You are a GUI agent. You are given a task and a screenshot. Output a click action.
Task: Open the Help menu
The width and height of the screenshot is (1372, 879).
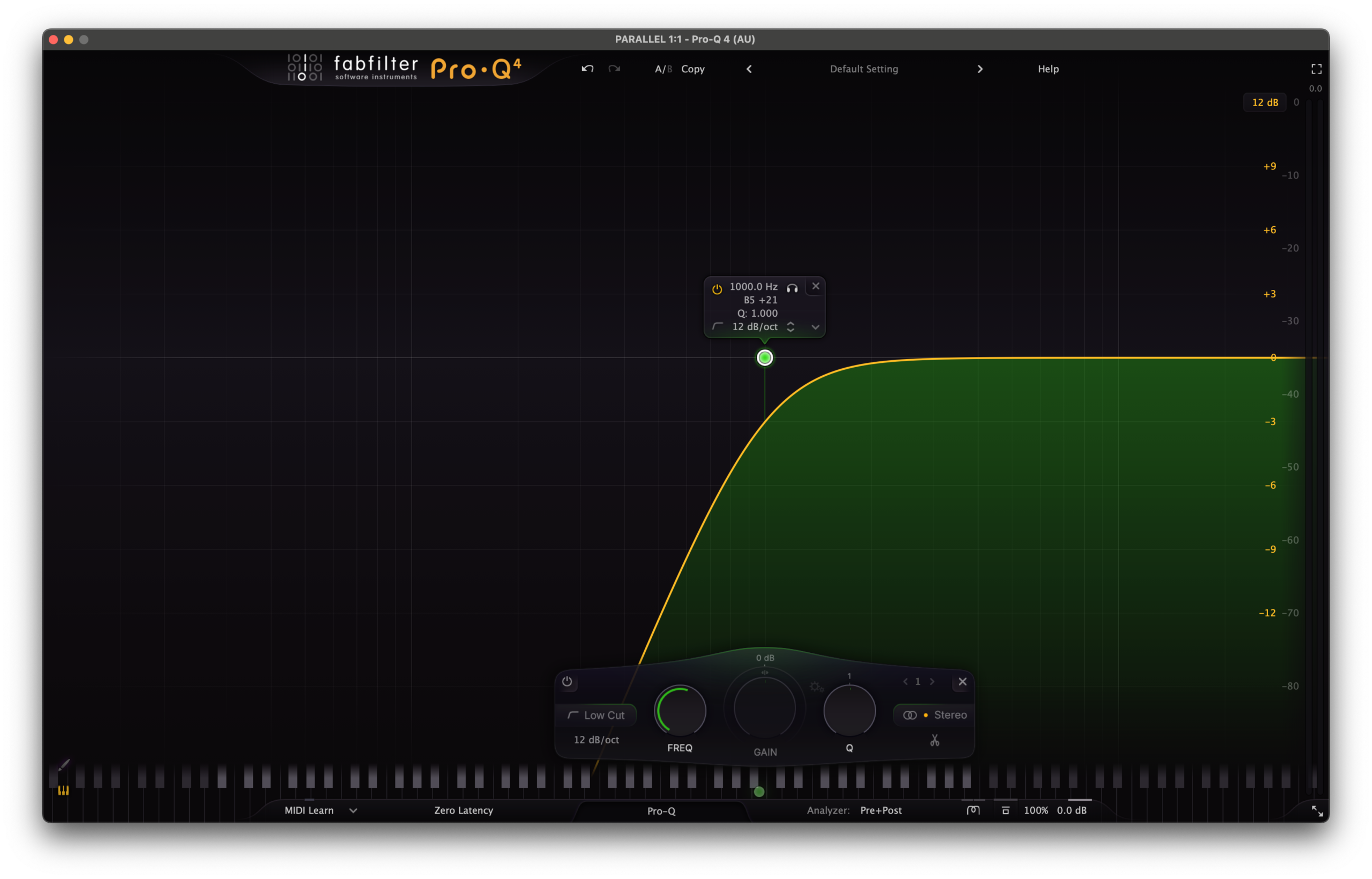point(1048,69)
